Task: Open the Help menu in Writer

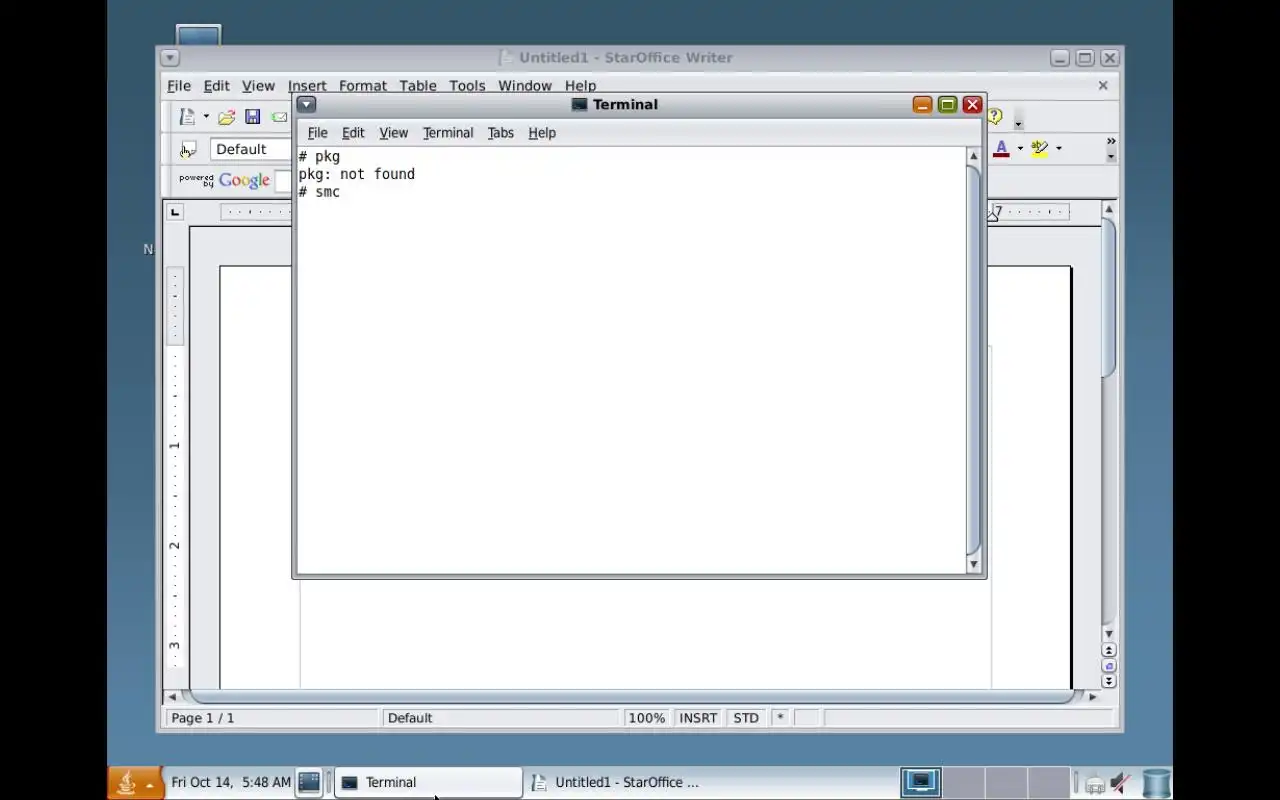Action: click(580, 86)
